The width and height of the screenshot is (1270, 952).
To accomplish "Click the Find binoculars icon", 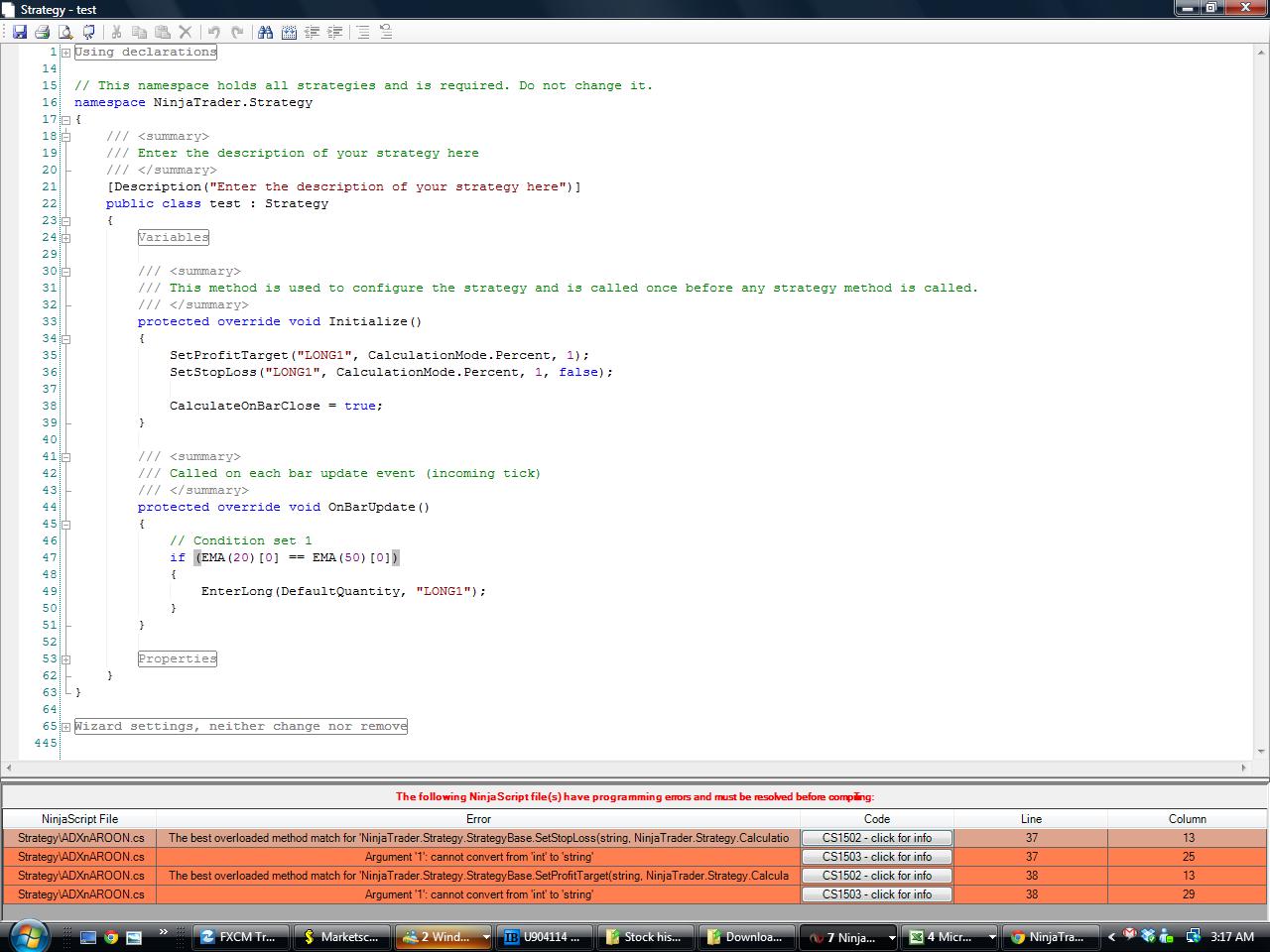I will (265, 32).
